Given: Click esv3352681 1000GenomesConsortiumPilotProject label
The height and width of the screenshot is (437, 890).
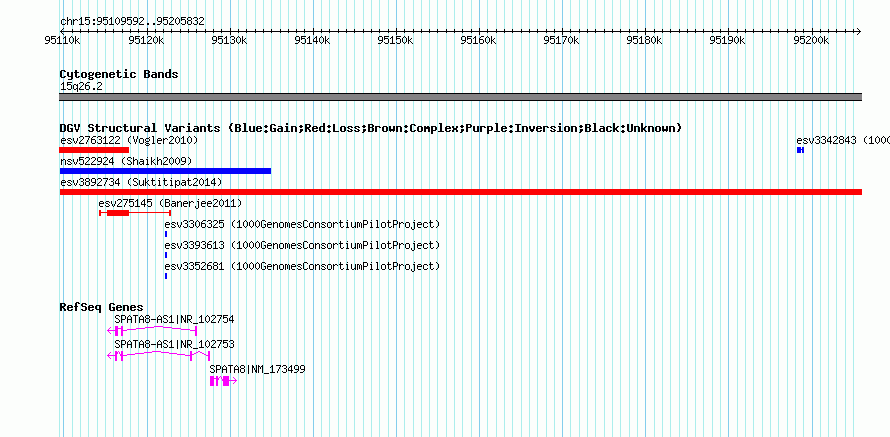Looking at the screenshot, I should 303,266.
